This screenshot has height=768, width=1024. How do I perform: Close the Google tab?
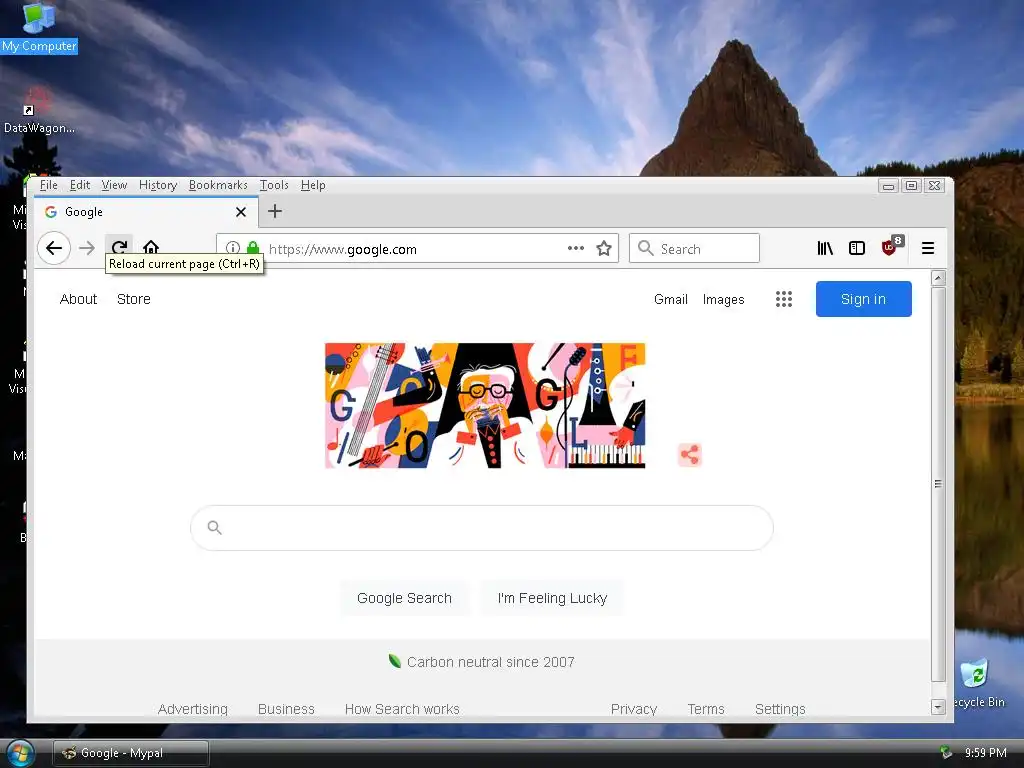(241, 212)
